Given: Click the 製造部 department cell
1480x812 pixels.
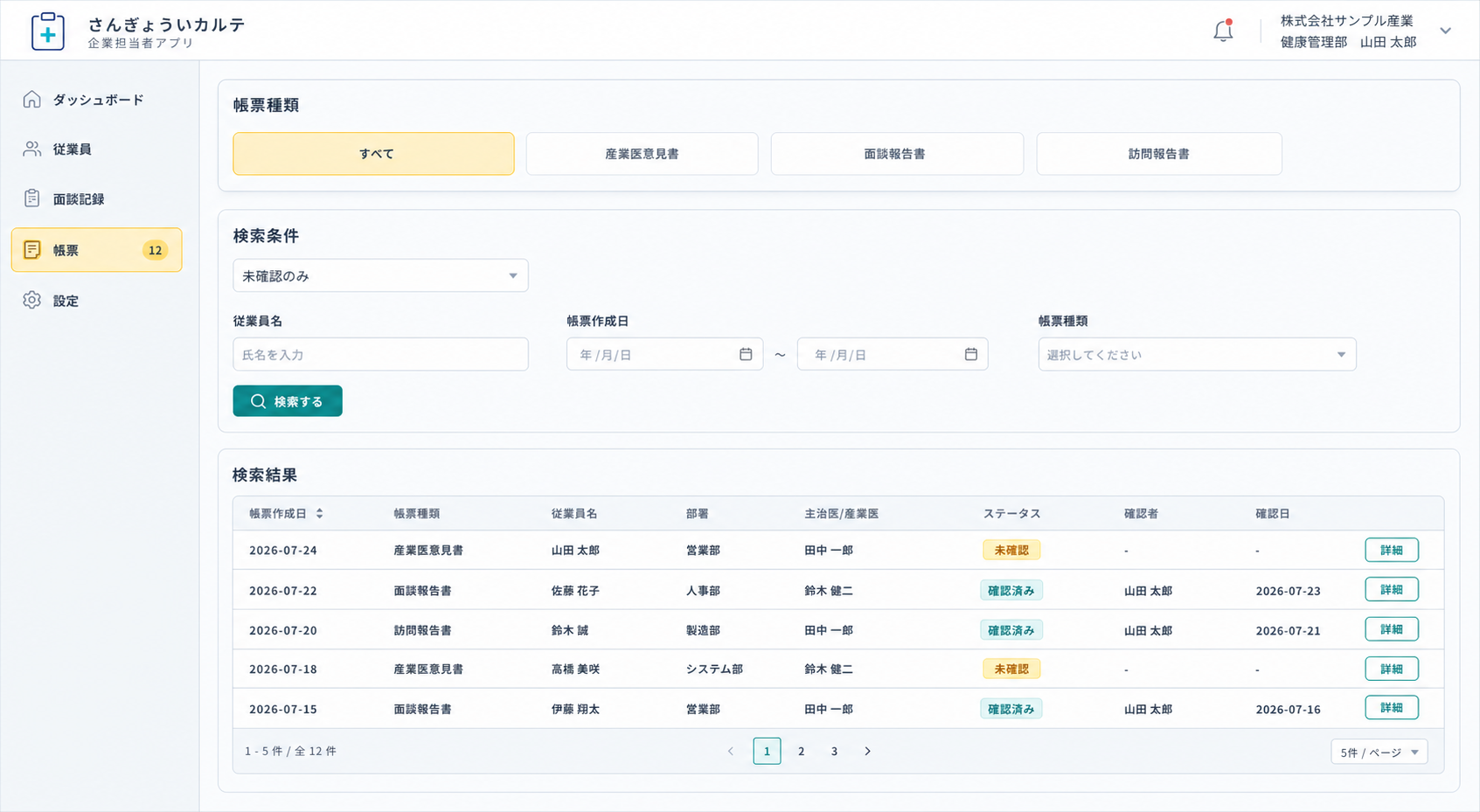Looking at the screenshot, I should click(x=703, y=630).
